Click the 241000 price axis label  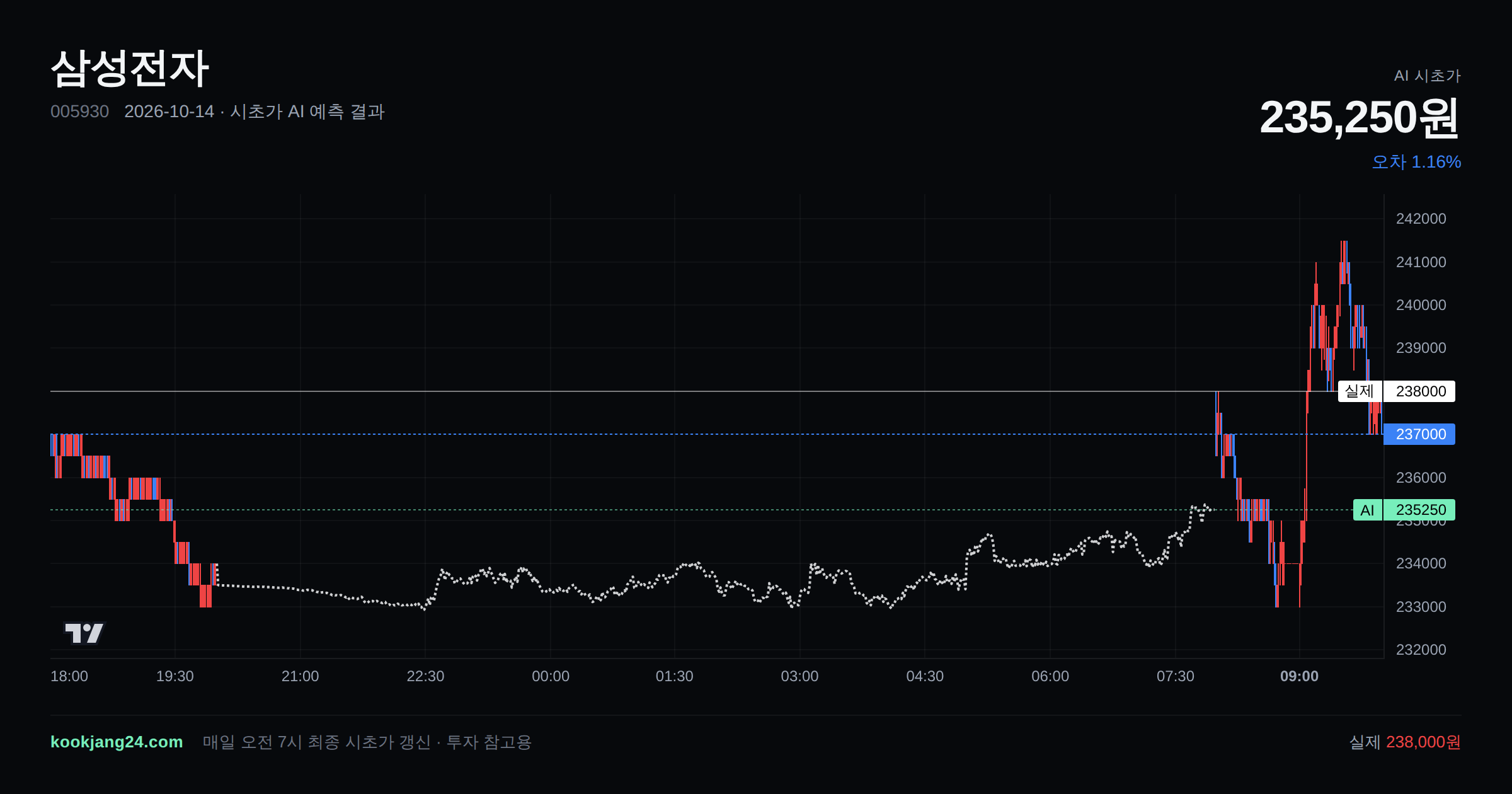[1421, 262]
